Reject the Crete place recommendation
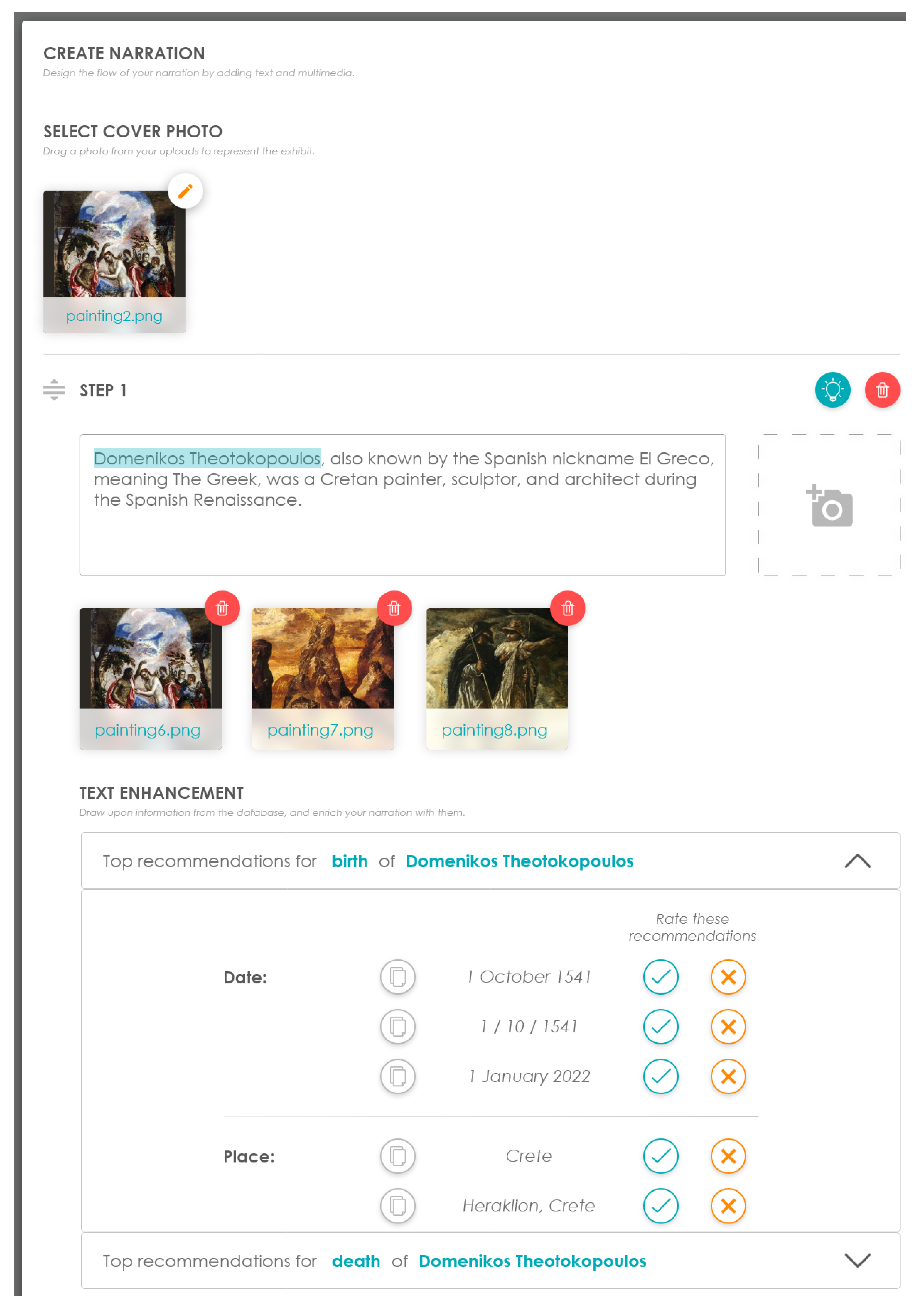 (x=728, y=1156)
